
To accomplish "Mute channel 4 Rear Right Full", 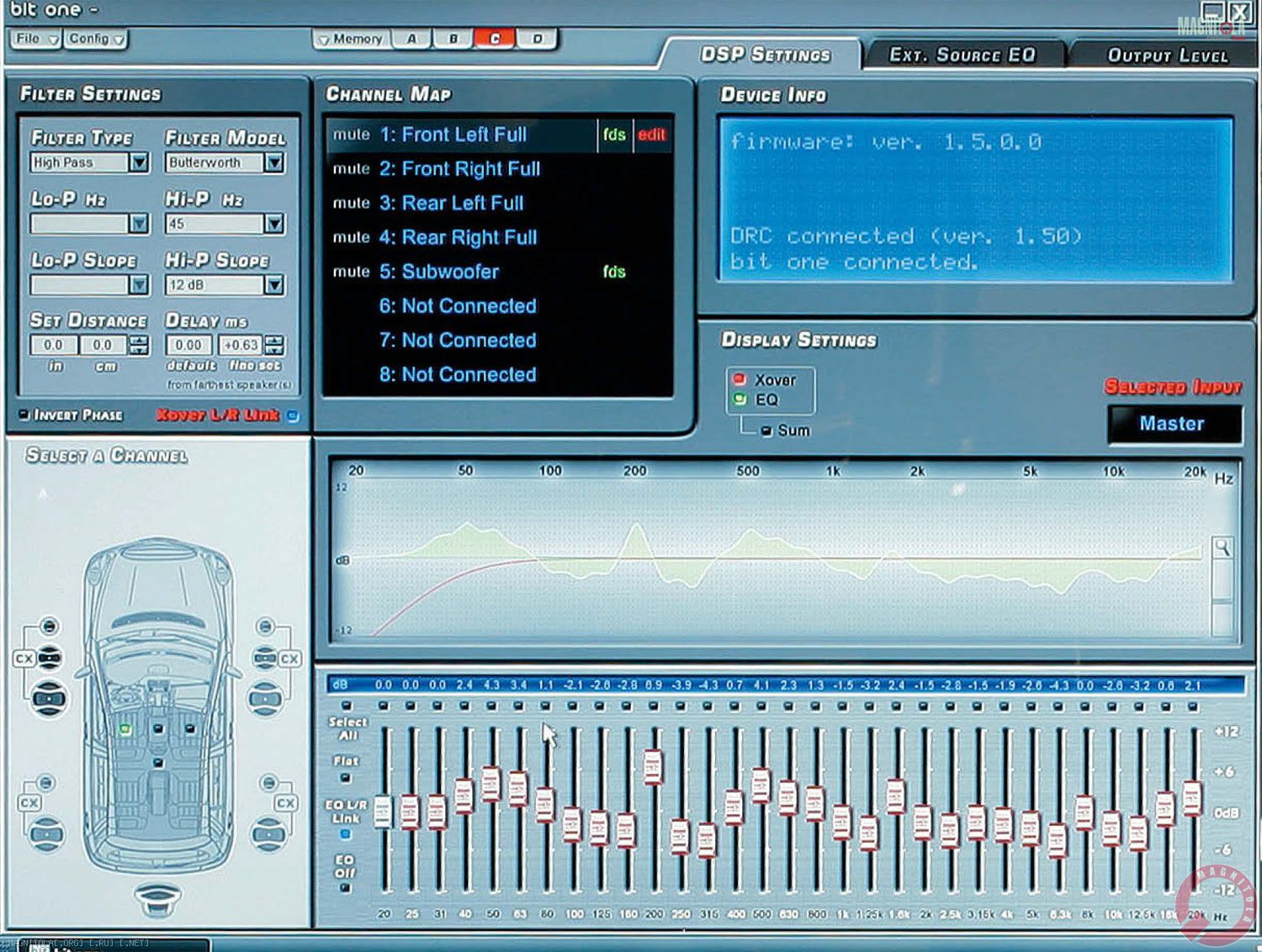I will click(351, 238).
